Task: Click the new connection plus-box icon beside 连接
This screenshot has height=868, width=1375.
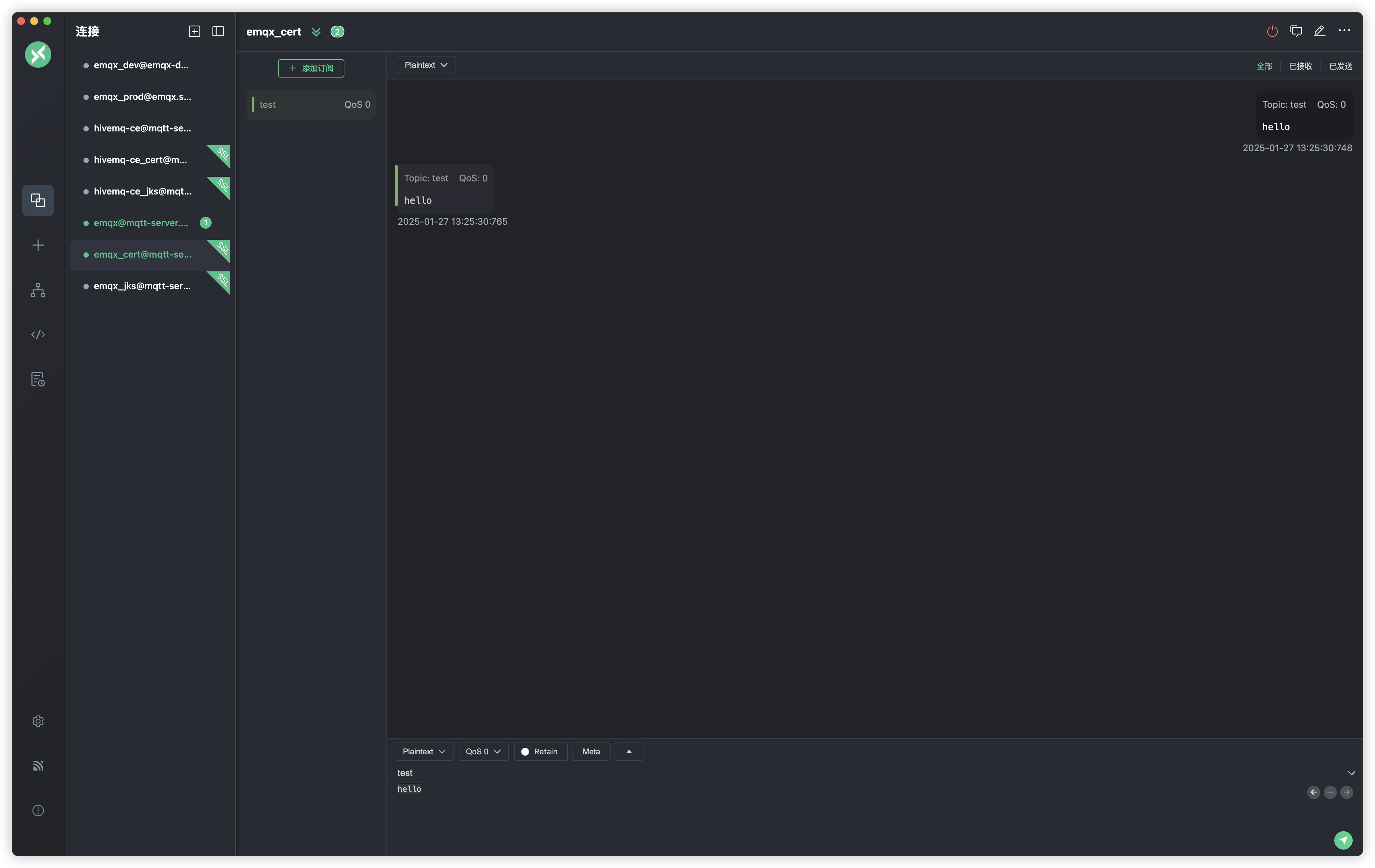Action: pos(195,32)
